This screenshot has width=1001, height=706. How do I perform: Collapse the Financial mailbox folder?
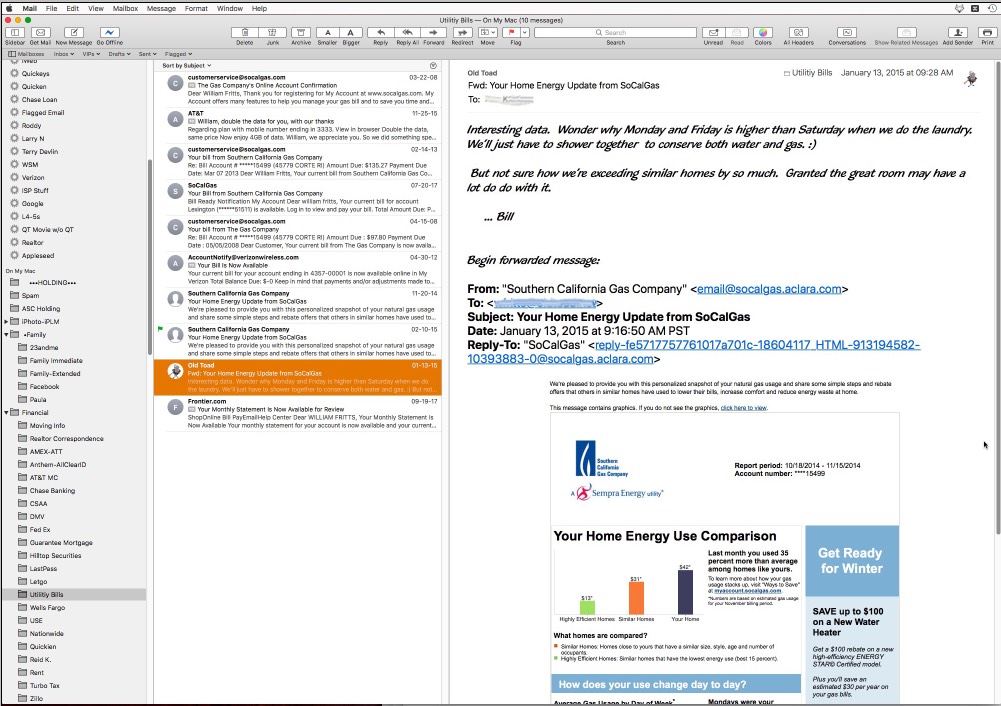pyautogui.click(x=6, y=412)
